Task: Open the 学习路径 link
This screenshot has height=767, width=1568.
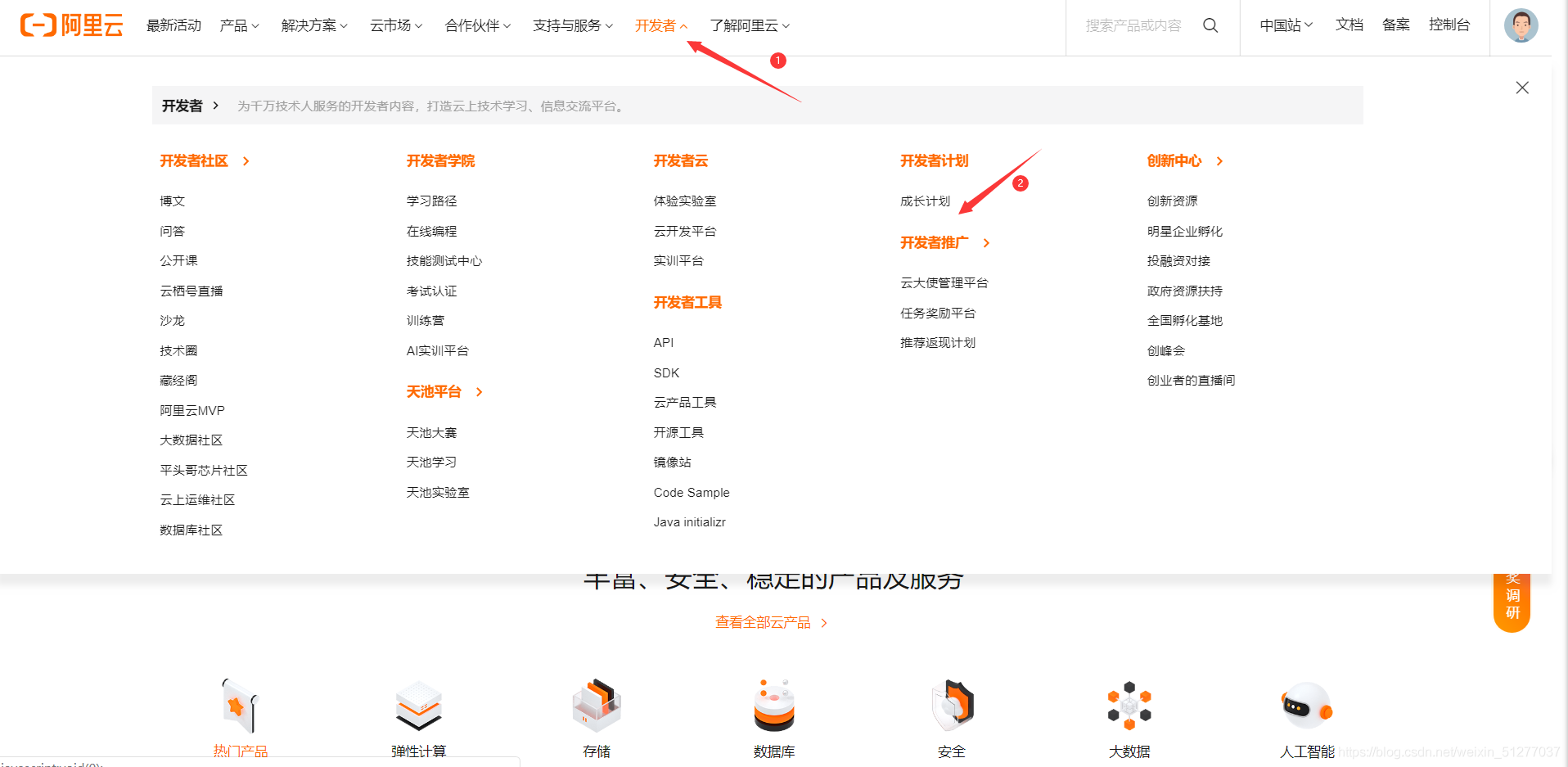Action: (x=432, y=201)
